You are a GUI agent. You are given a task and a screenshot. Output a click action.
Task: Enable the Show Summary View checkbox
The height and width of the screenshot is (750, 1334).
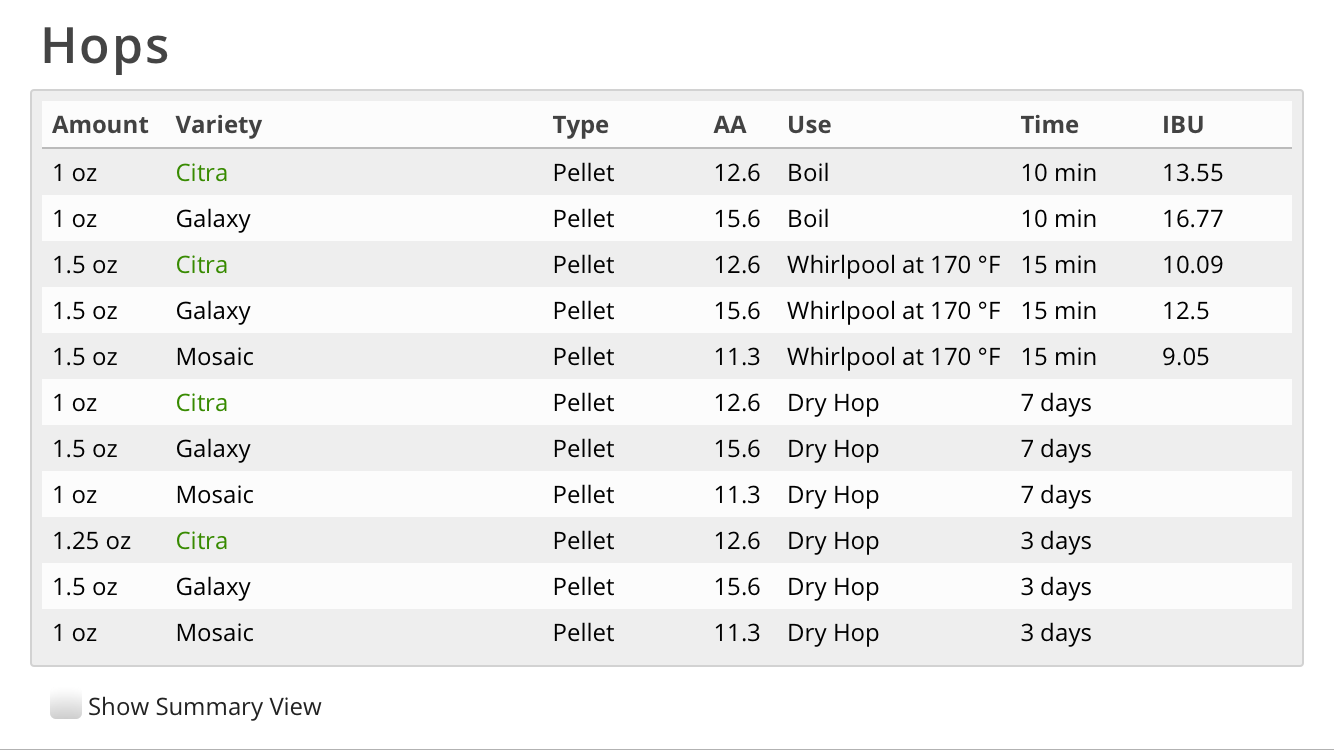point(65,706)
